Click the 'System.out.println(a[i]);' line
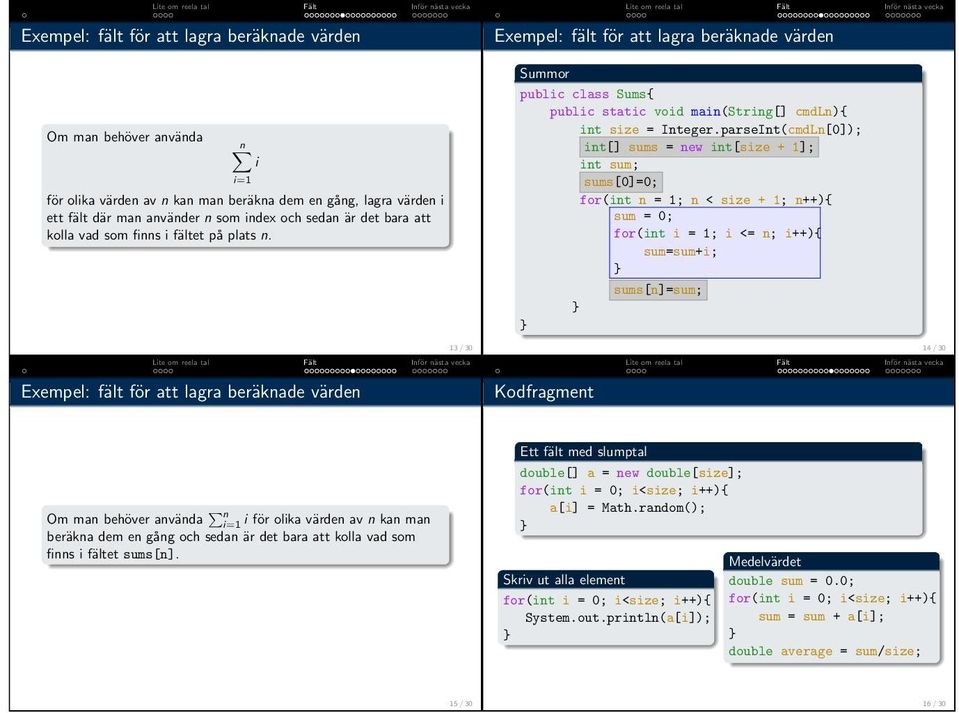This screenshot has width=959, height=713. (x=616, y=618)
